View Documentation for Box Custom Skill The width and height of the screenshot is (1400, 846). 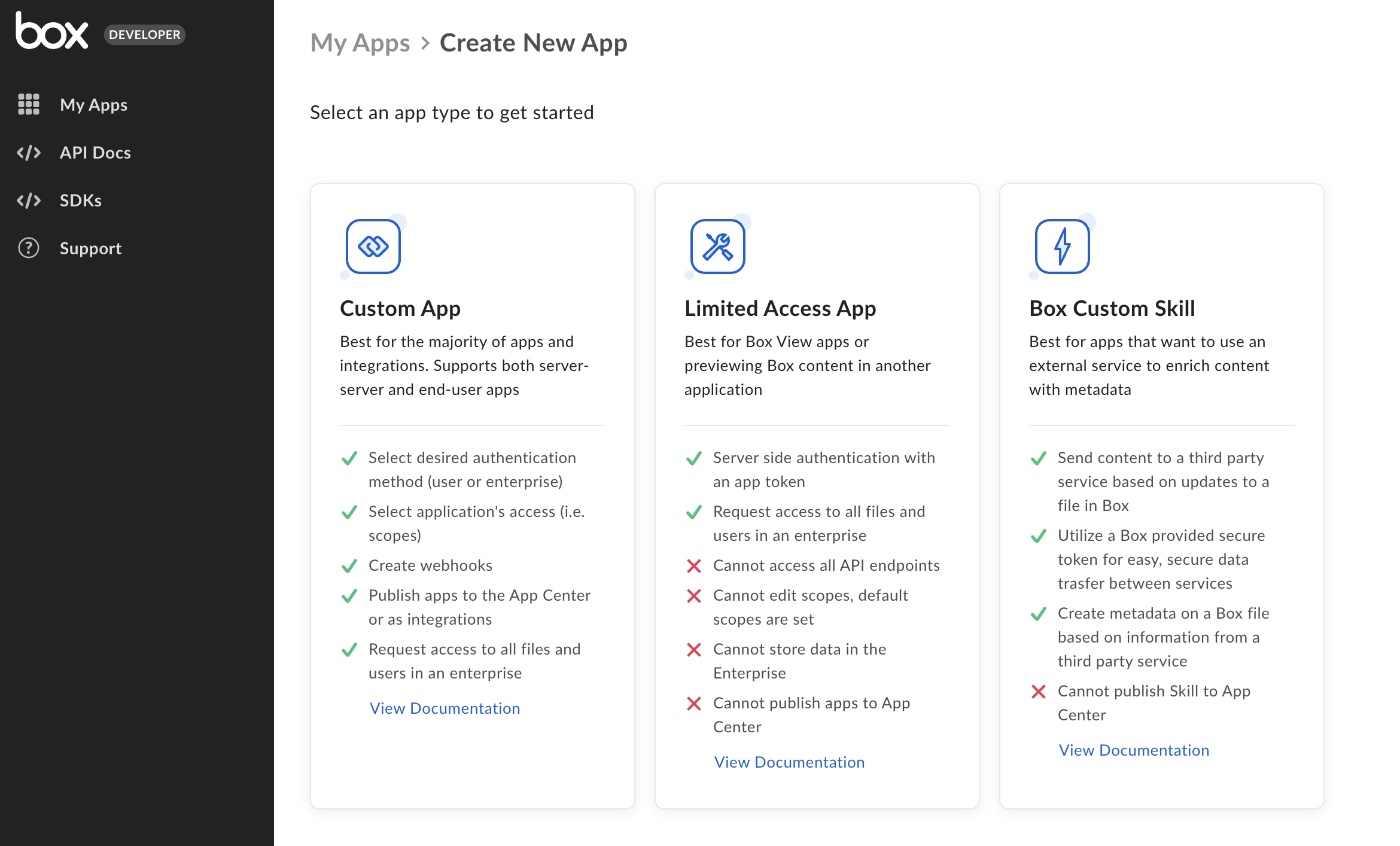pos(1133,750)
